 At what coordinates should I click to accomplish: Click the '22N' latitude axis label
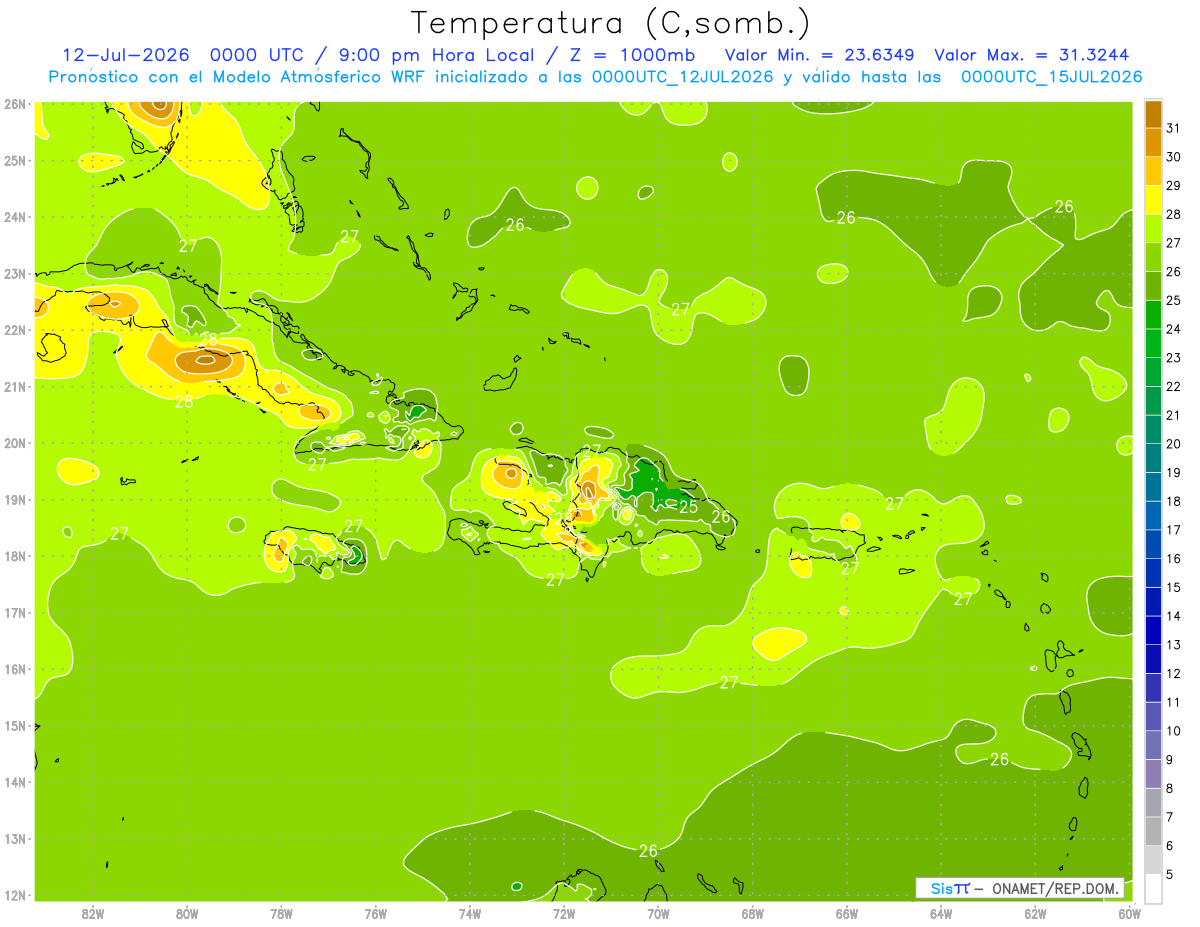pyautogui.click(x=15, y=330)
